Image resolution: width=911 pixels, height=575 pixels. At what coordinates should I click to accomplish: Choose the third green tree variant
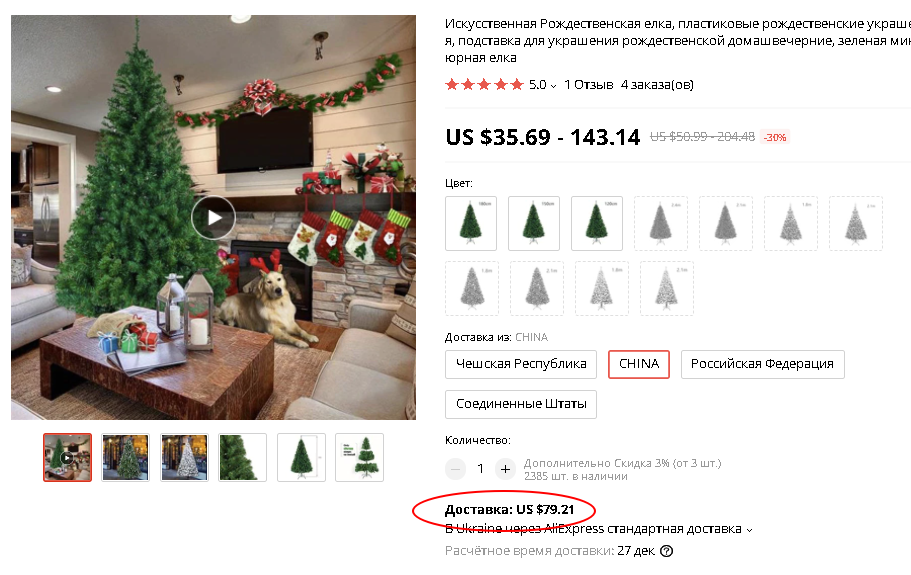[x=597, y=224]
